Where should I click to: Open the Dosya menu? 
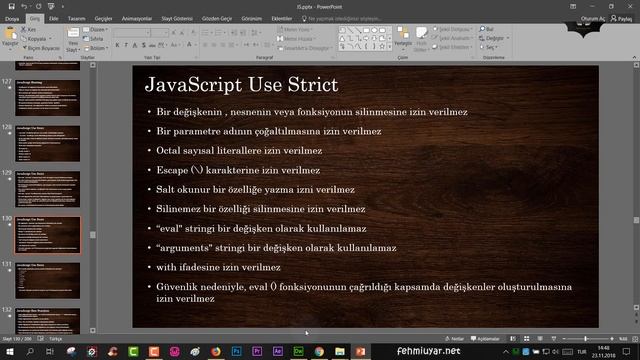point(12,19)
